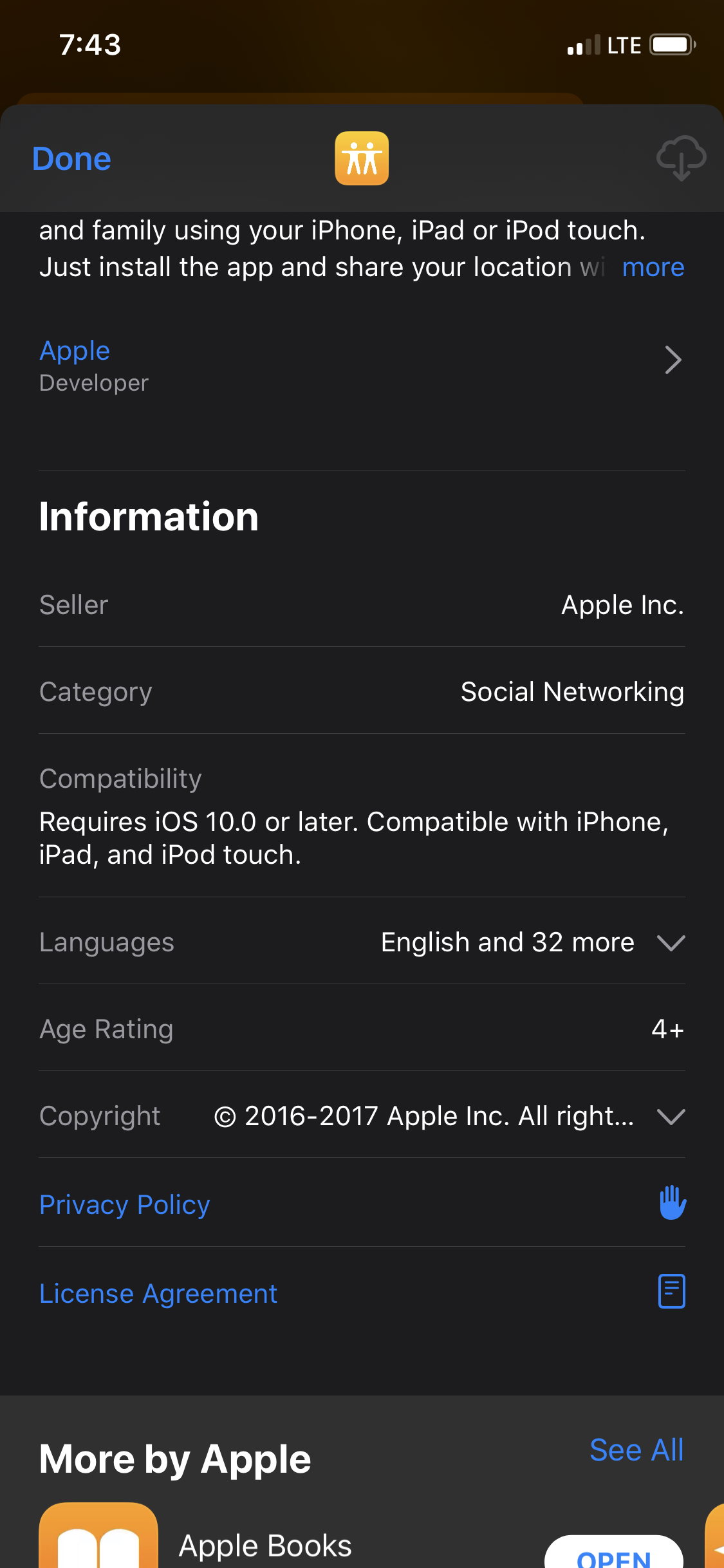Open the Privacy Policy link
Viewport: 724px width, 1568px height.
pos(125,1205)
